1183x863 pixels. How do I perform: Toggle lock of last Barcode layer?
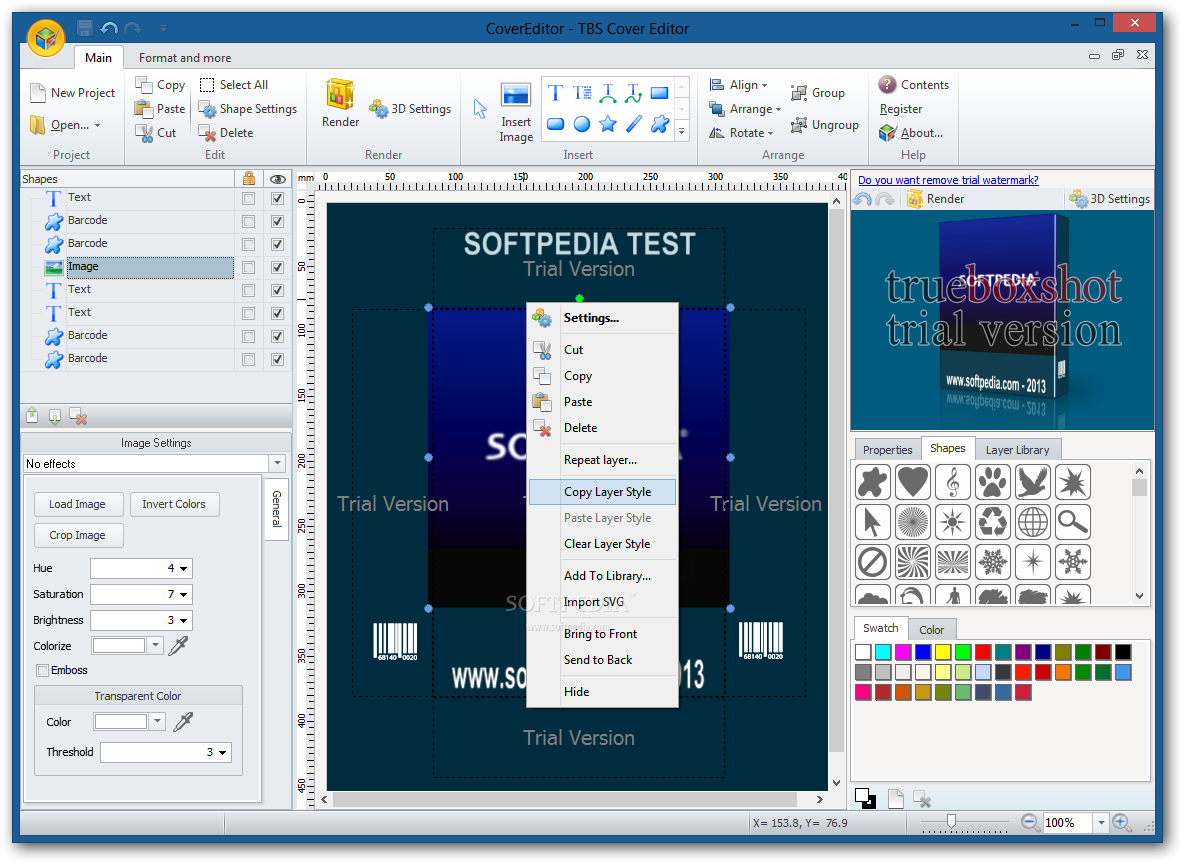[x=248, y=359]
